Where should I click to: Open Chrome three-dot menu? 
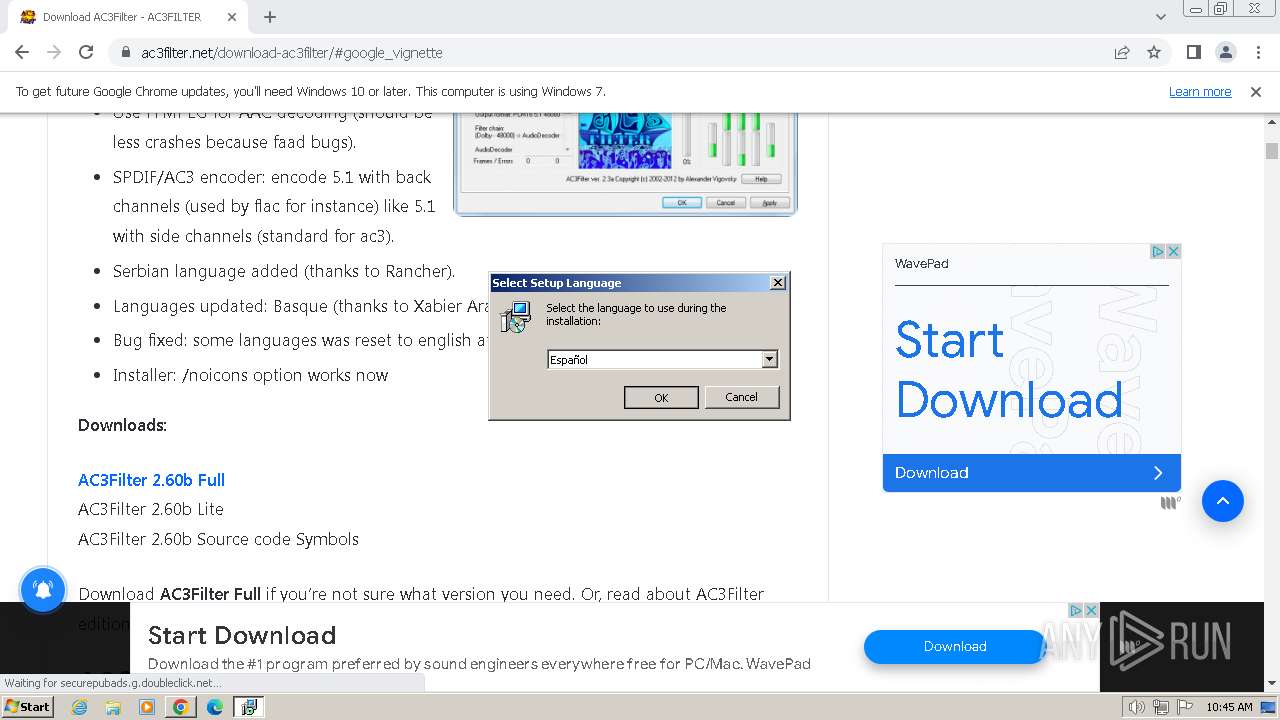1258,53
